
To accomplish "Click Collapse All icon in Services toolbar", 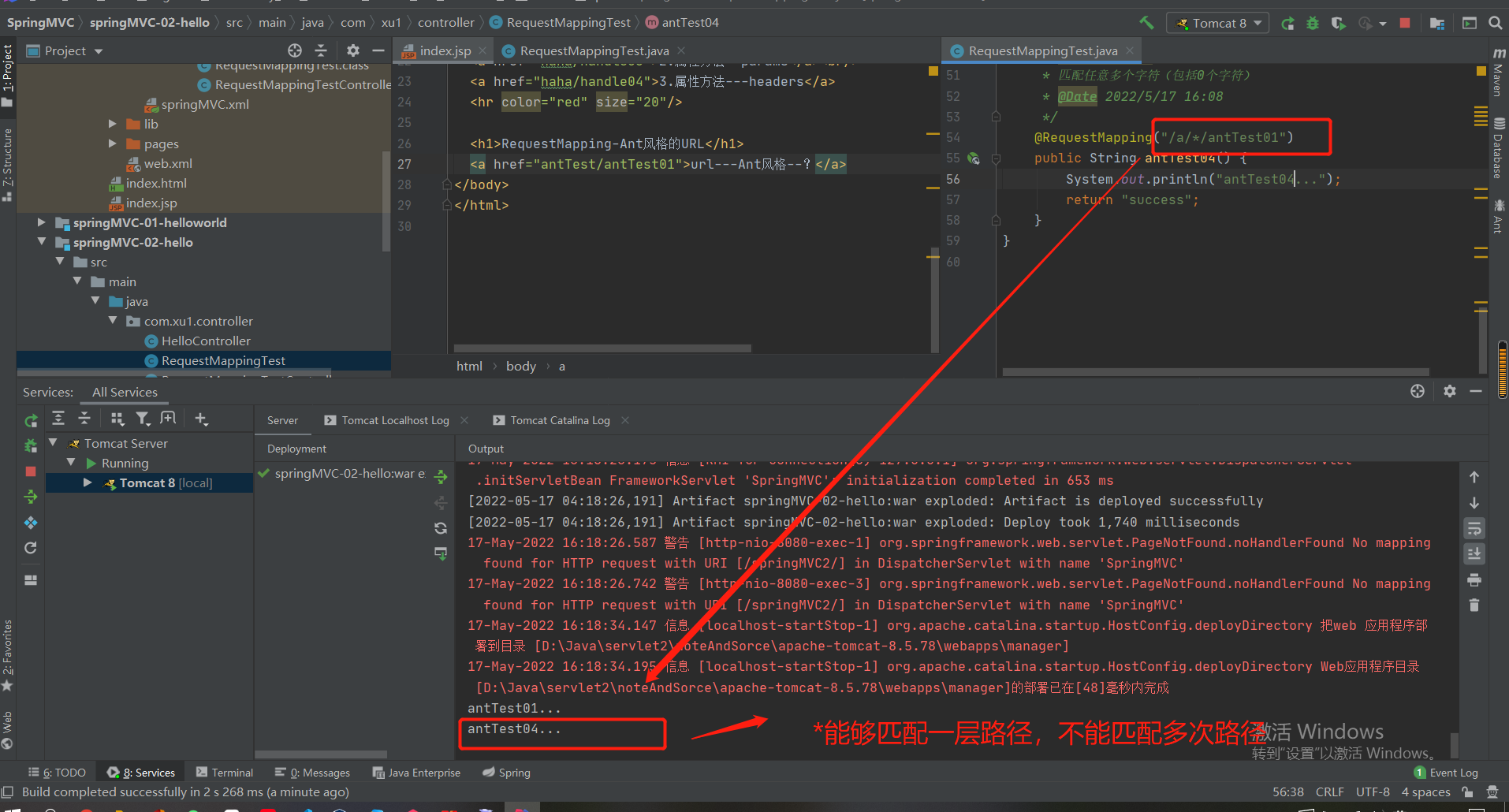I will click(84, 419).
